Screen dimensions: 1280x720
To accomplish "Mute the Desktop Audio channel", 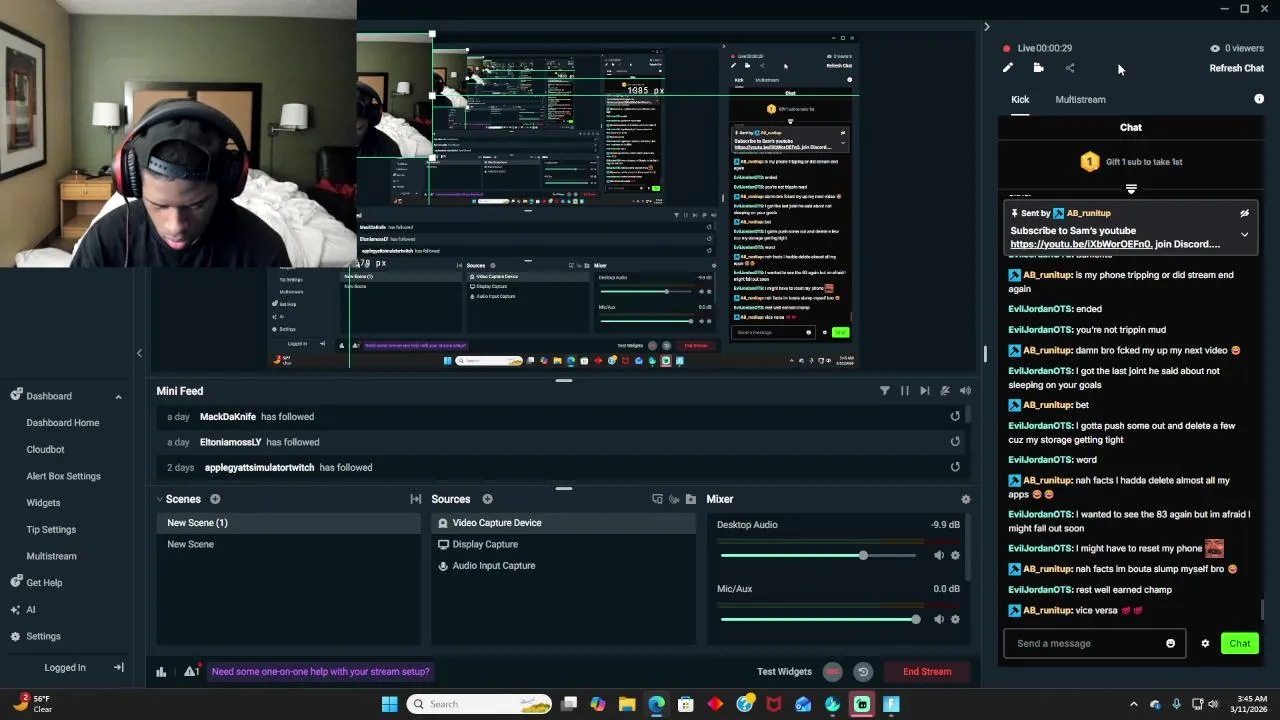I will 938,556.
